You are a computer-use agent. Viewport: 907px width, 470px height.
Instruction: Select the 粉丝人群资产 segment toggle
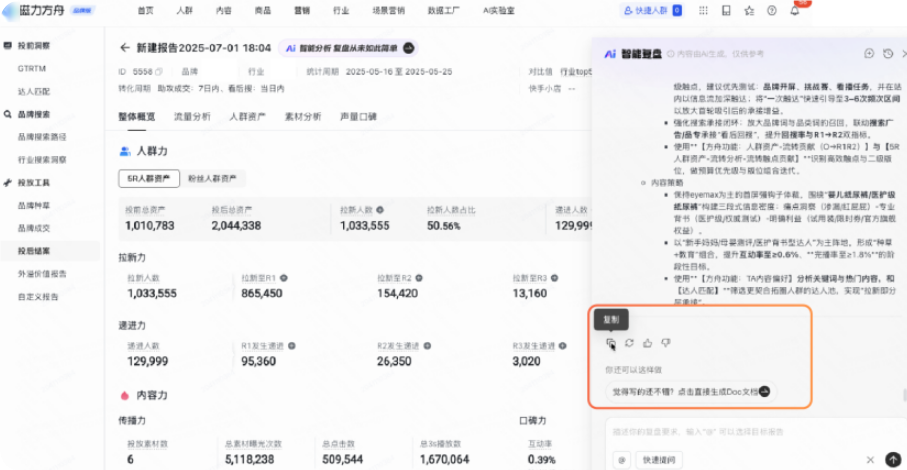212,179
